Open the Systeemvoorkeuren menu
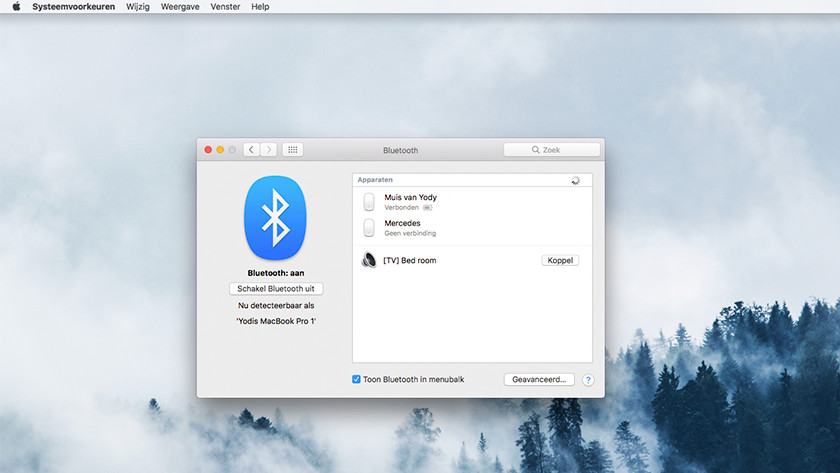Screen dimensions: 840x473 click(x=73, y=6)
